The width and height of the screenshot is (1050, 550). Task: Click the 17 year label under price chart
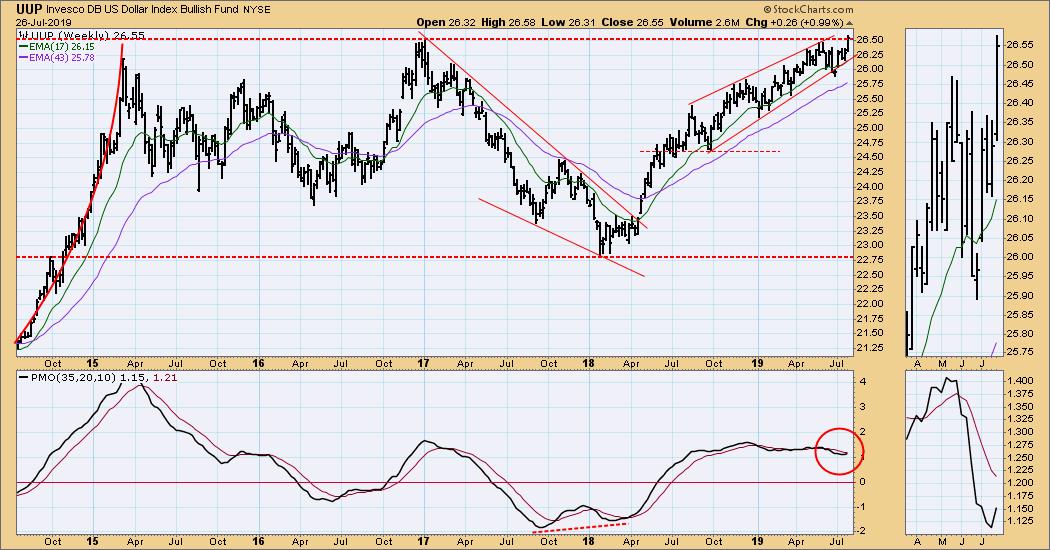pos(423,363)
